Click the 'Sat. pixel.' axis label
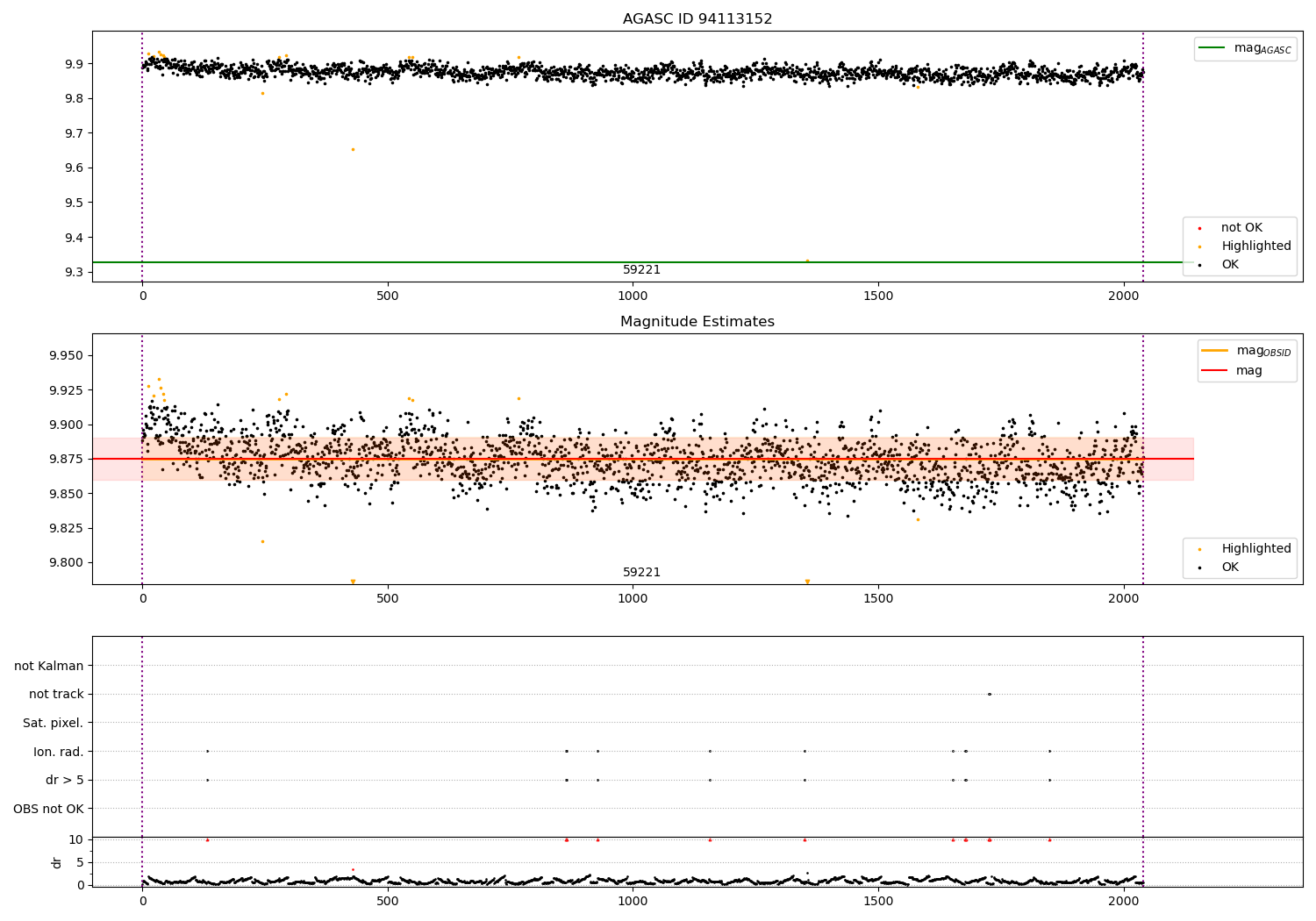The width and height of the screenshot is (1316, 921). [x=54, y=723]
